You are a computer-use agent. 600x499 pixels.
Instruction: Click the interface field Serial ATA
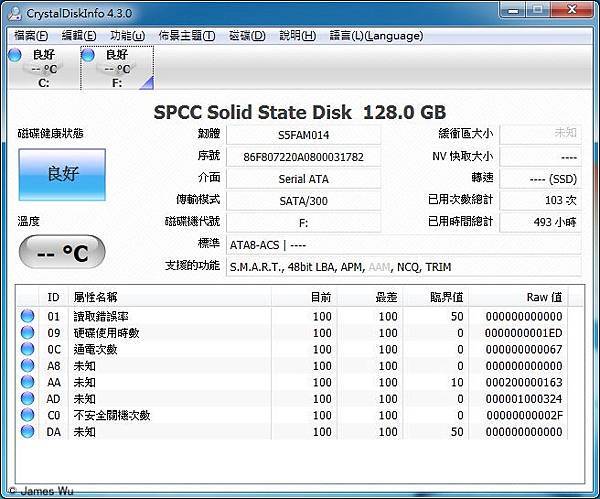303,179
